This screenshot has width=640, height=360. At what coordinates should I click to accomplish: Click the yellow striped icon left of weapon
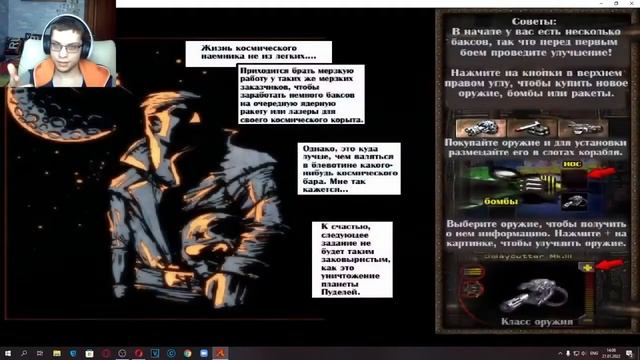click(473, 272)
